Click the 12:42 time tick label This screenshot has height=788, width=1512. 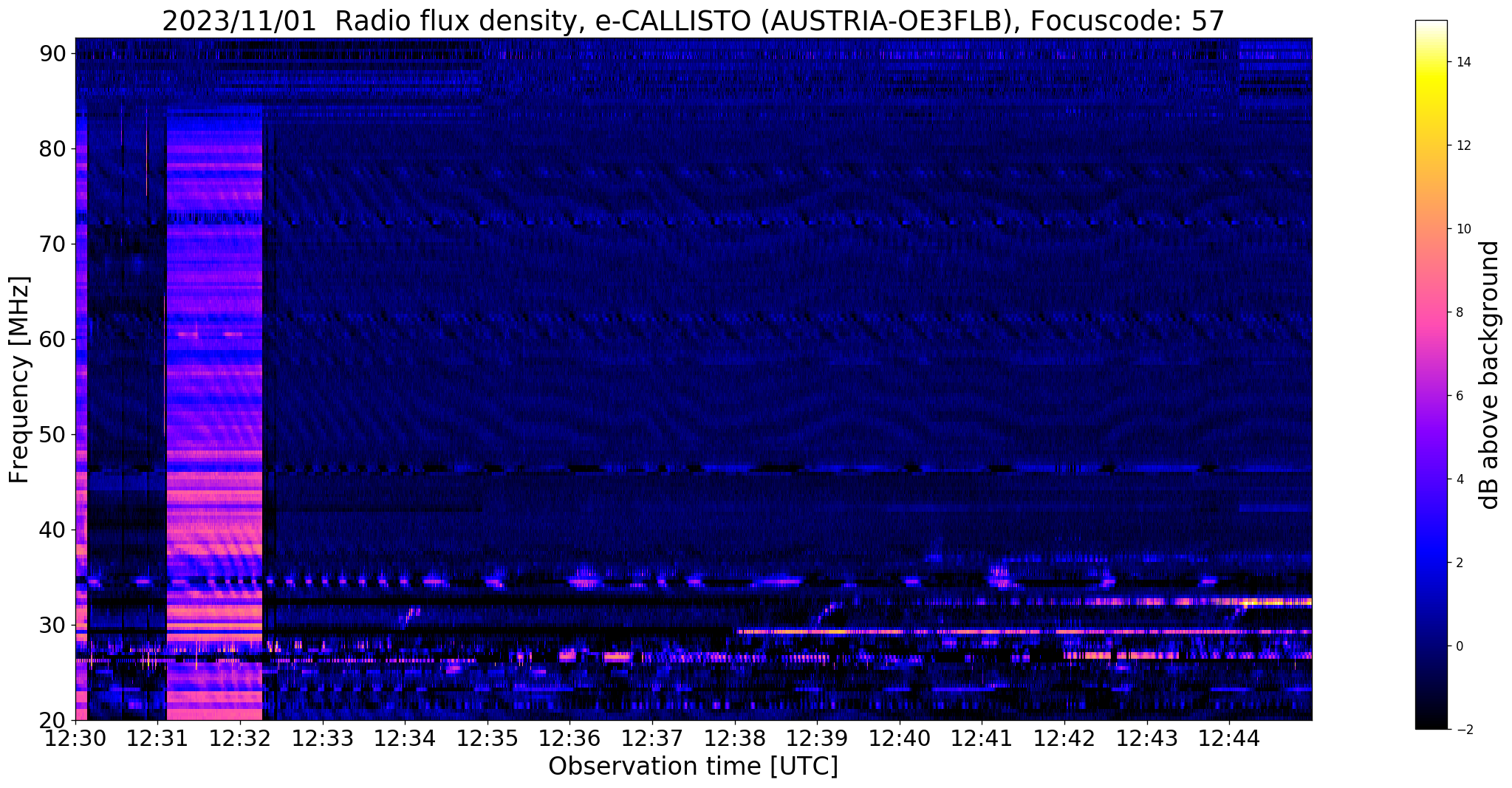(x=1065, y=738)
